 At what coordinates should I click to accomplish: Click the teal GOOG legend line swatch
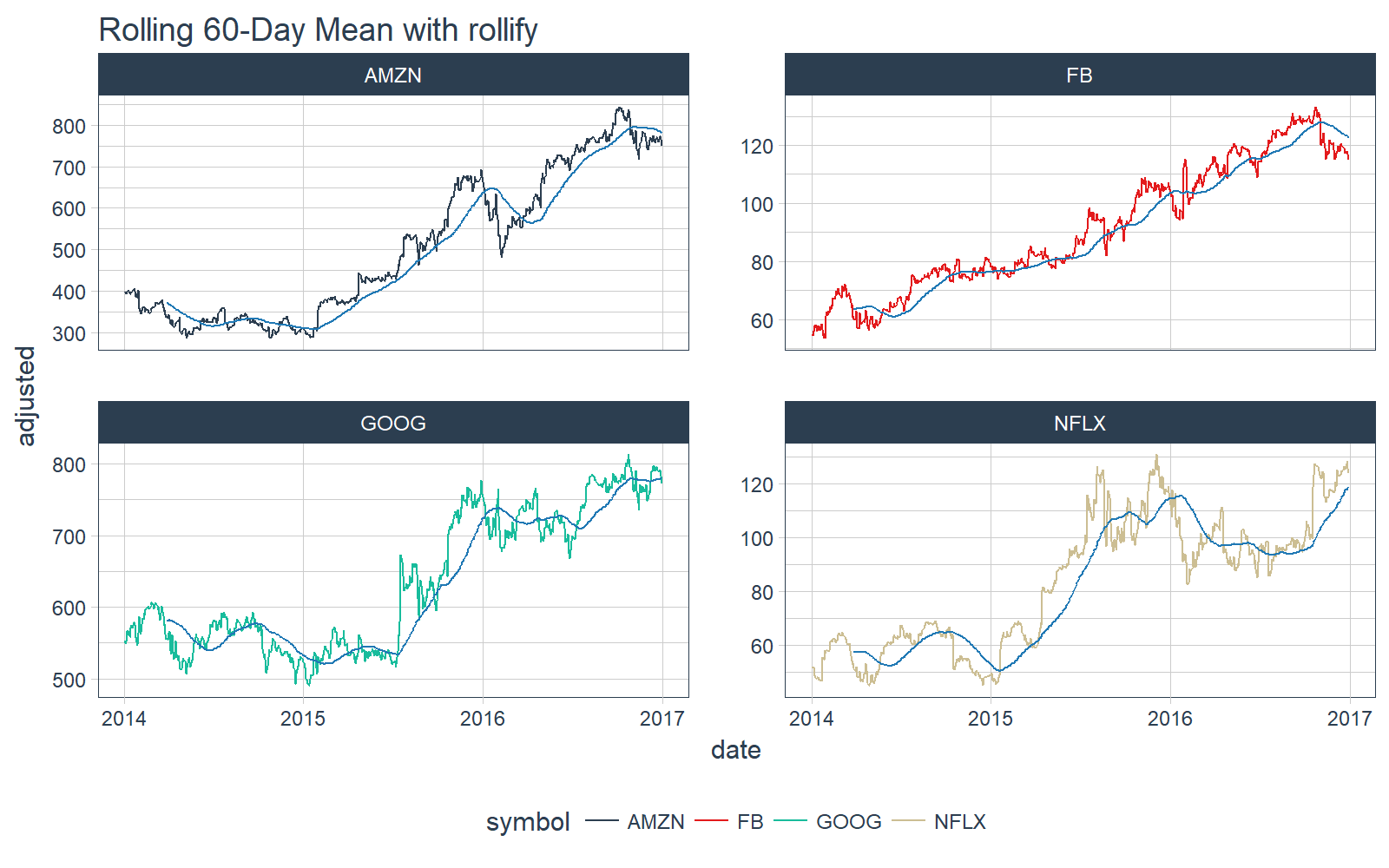790,821
